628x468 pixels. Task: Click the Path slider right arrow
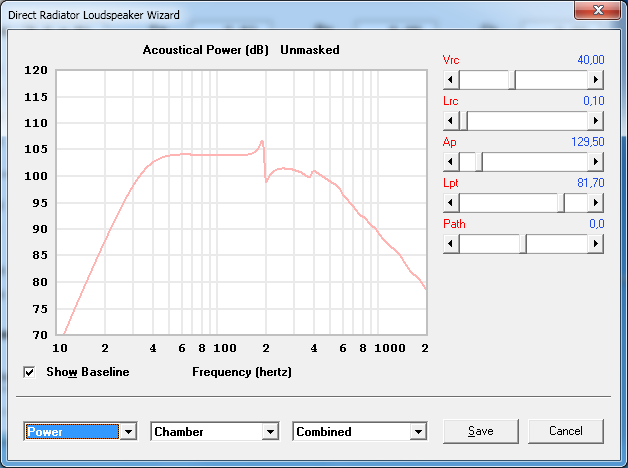click(x=596, y=243)
